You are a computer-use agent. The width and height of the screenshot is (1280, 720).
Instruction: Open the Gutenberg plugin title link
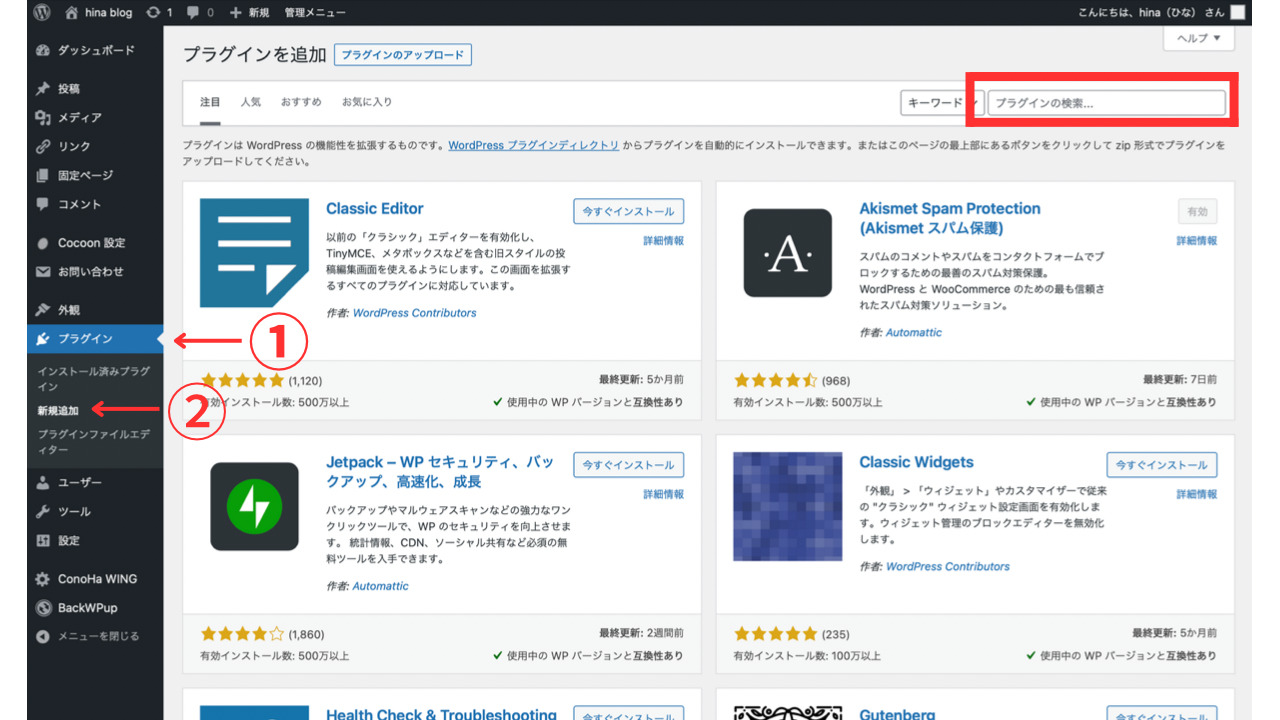(x=897, y=714)
